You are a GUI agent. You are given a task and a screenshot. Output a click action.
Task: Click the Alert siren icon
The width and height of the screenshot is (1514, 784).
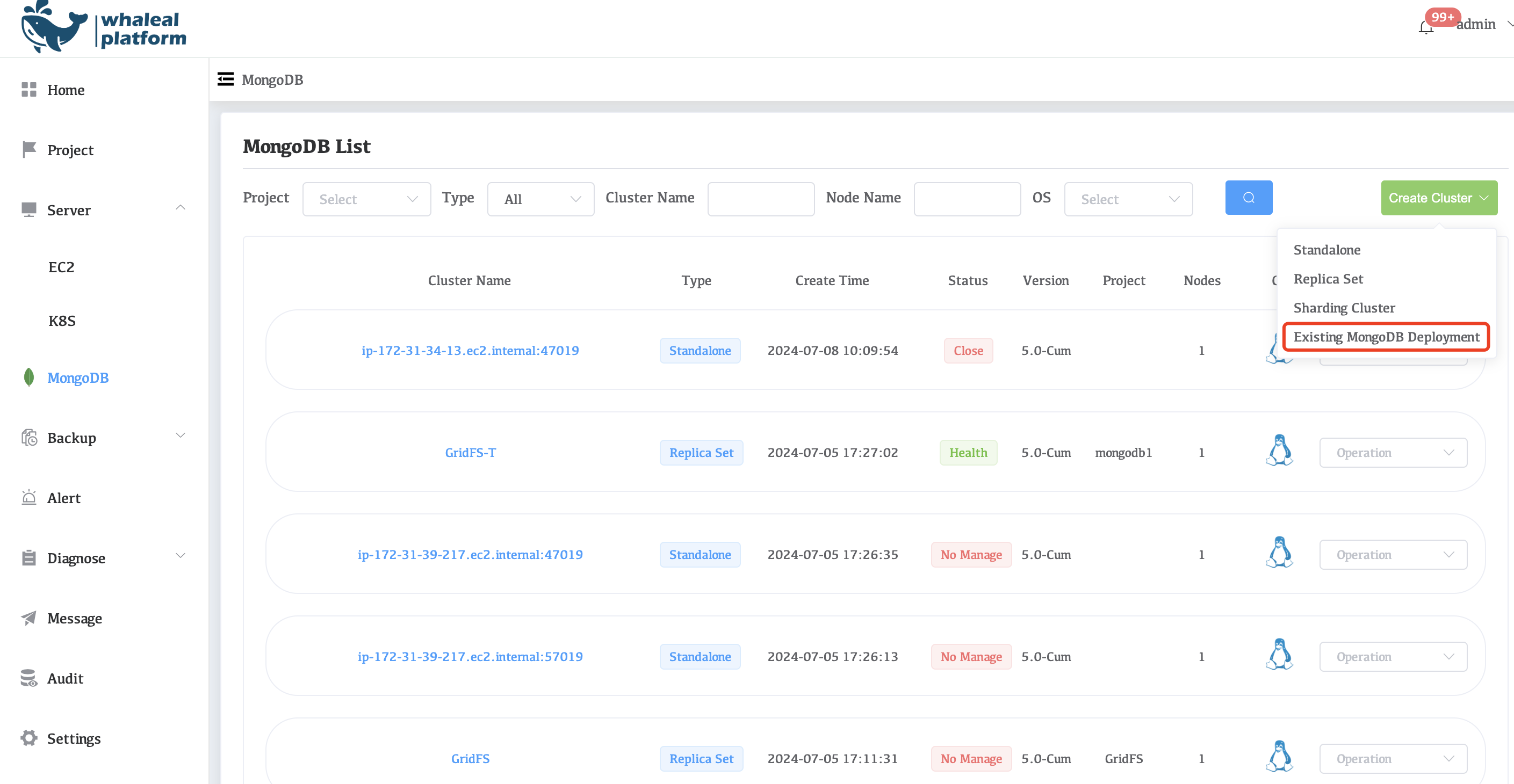(29, 498)
